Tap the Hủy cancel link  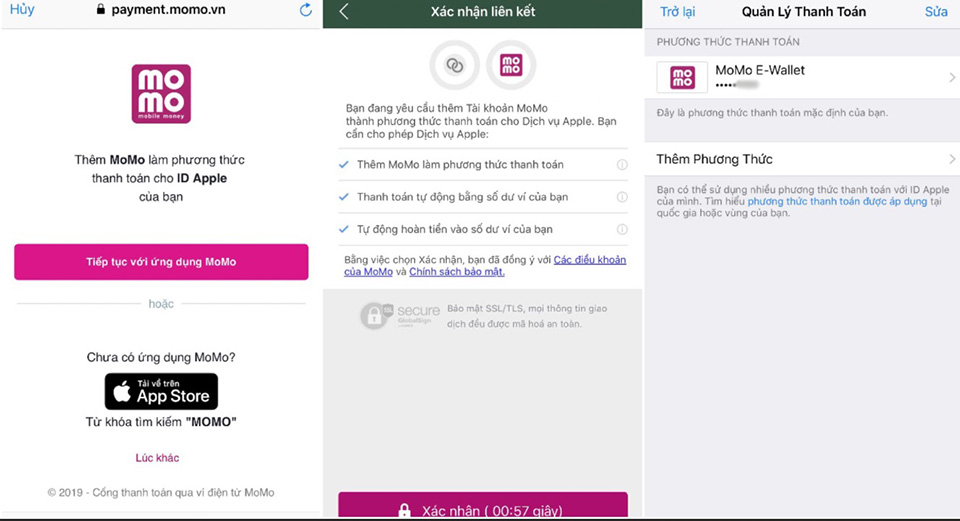pyautogui.click(x=22, y=10)
